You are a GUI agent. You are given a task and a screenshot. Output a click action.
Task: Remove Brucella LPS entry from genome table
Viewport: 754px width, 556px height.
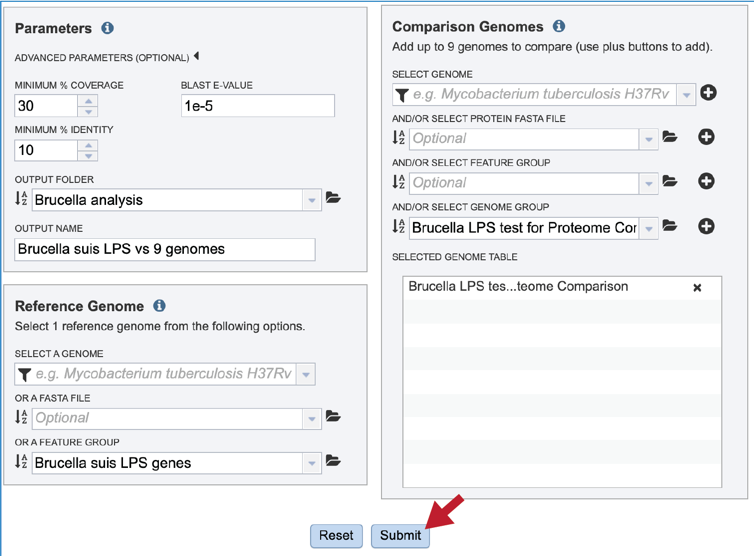coord(697,288)
